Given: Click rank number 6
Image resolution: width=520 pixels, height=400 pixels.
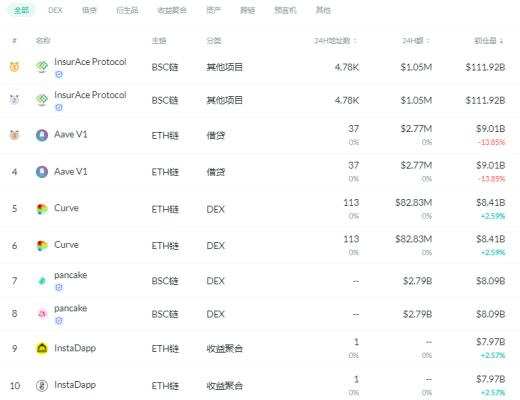Looking at the screenshot, I should point(14,246).
